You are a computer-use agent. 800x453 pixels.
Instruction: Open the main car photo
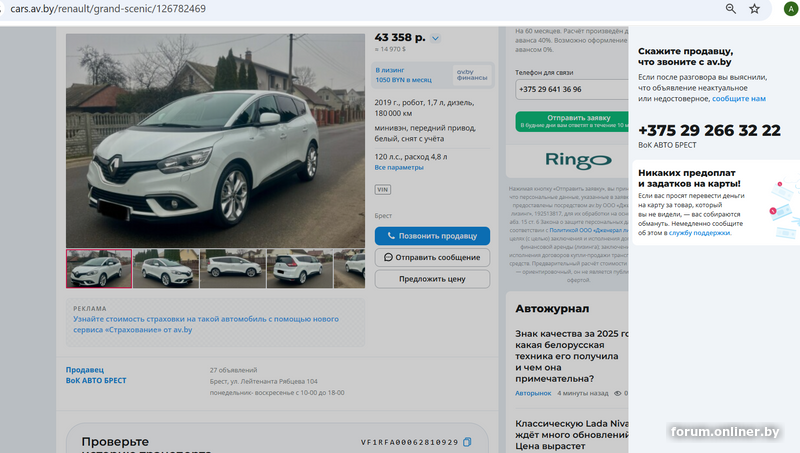(215, 140)
